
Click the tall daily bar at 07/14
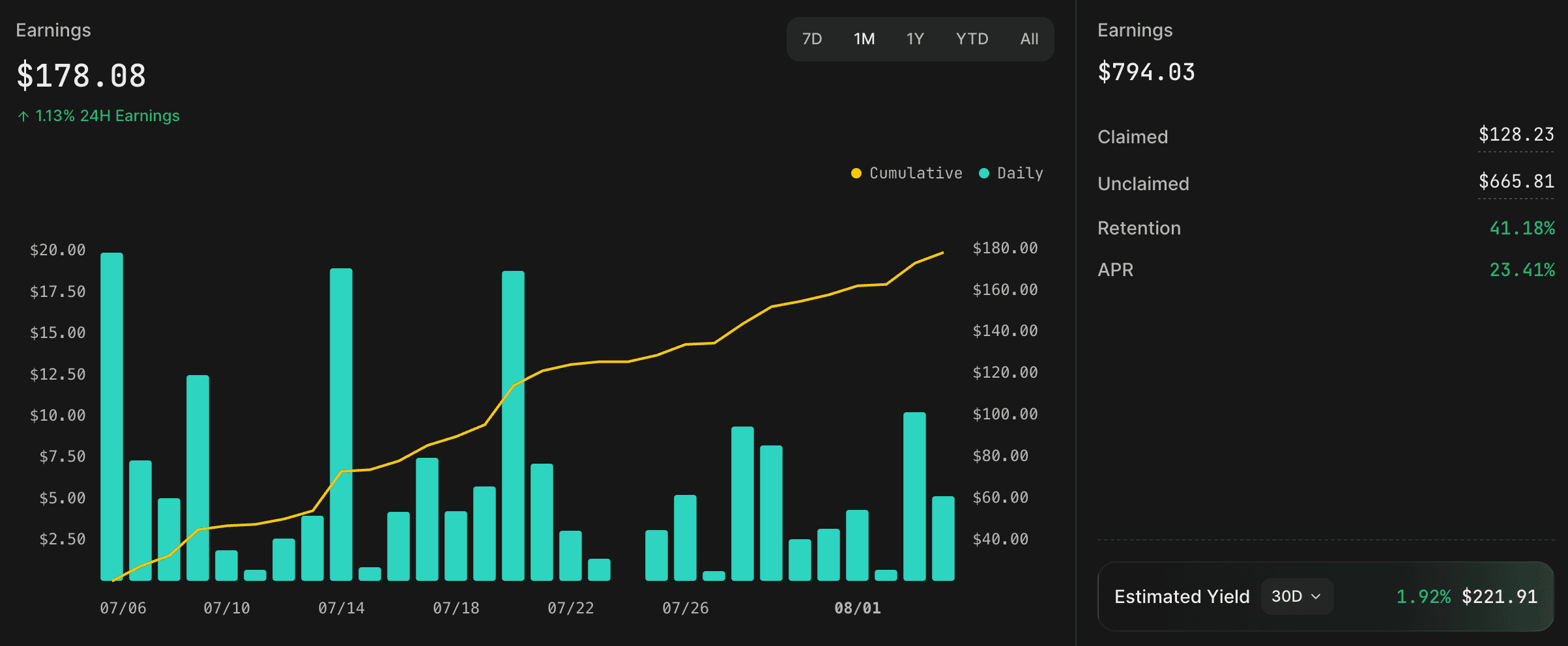coord(341,425)
